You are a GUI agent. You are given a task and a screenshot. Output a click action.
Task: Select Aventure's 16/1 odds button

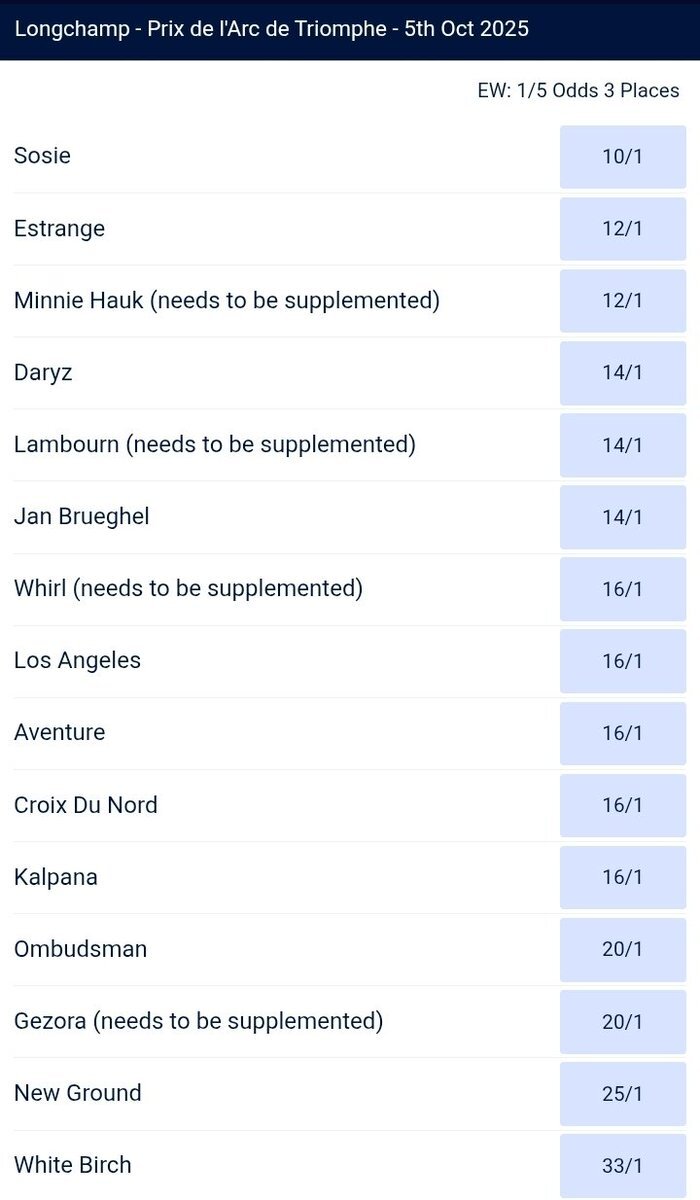[x=623, y=733]
